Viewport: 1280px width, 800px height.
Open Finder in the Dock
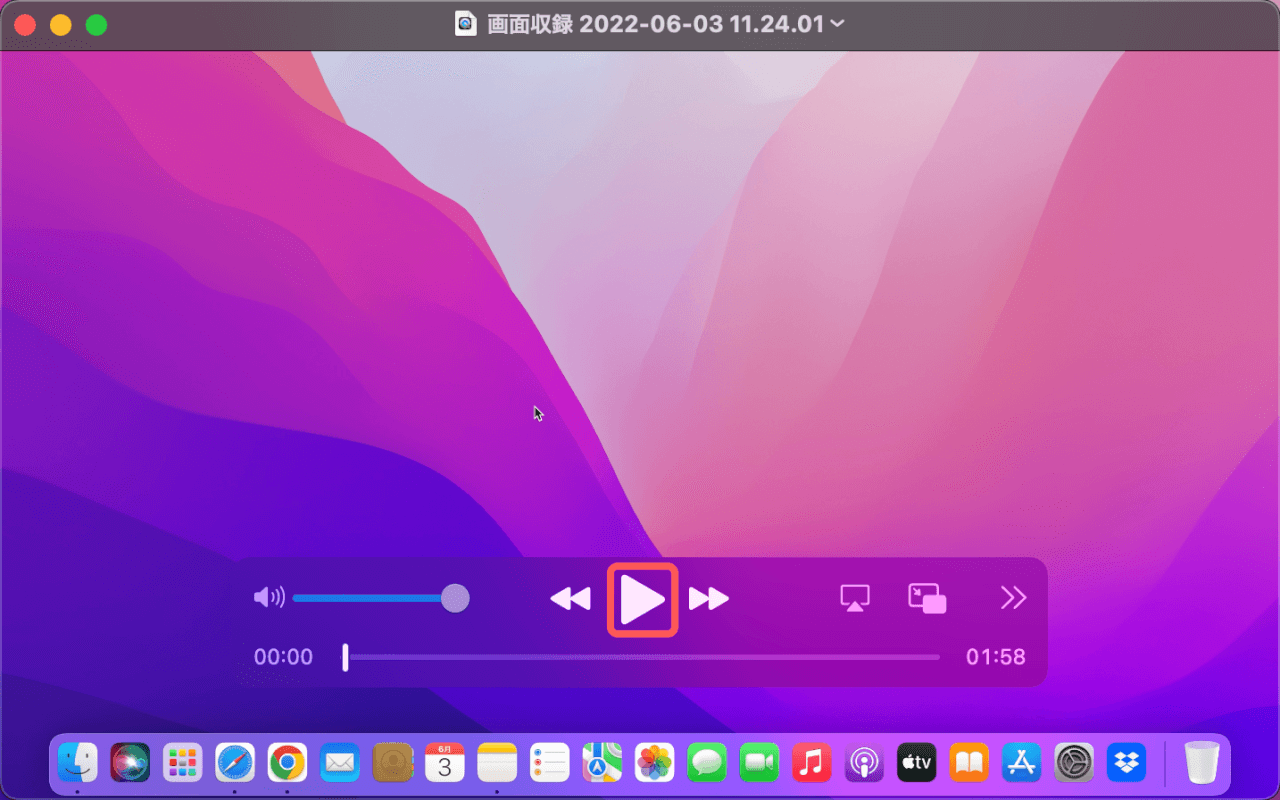point(78,763)
